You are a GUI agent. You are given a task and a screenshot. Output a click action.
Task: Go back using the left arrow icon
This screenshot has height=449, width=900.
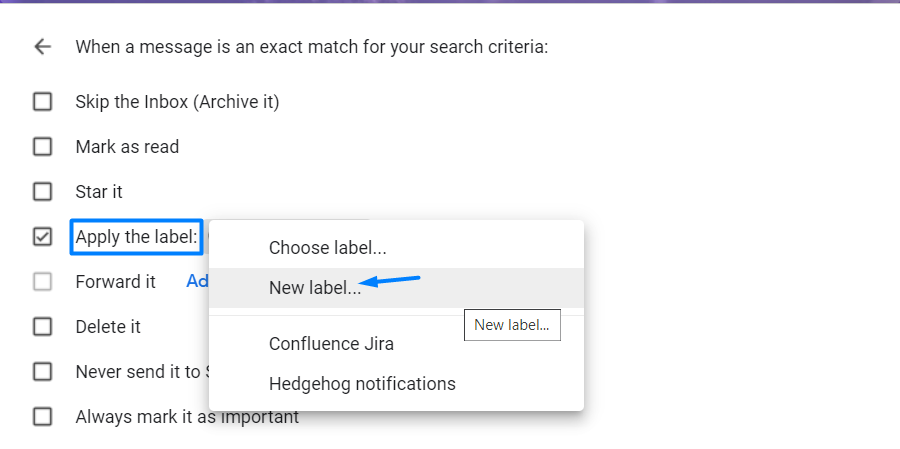pos(43,47)
